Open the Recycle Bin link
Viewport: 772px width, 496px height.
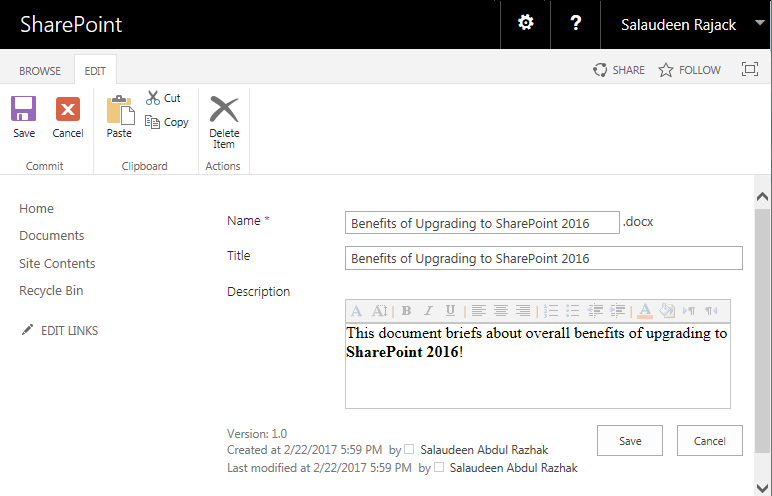(51, 291)
